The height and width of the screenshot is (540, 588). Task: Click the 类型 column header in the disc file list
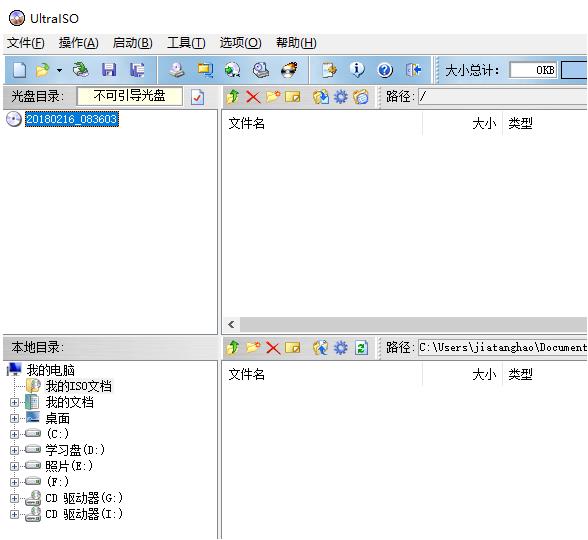545,123
